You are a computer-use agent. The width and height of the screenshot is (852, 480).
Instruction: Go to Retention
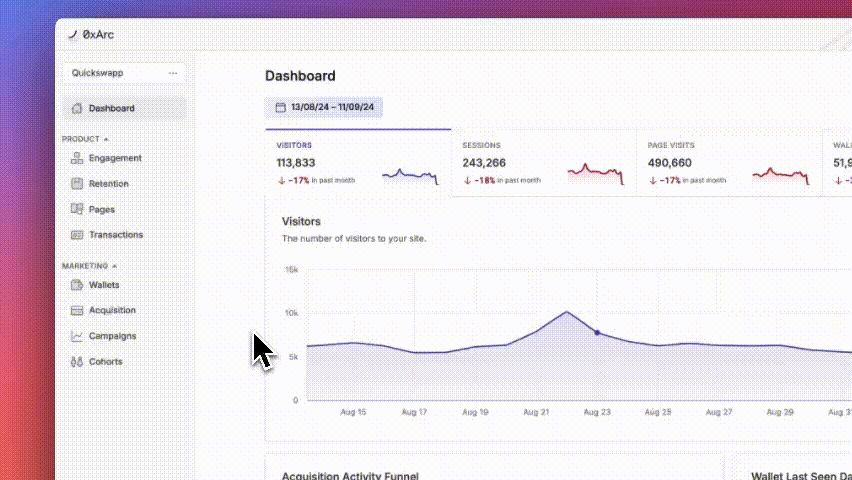point(109,184)
